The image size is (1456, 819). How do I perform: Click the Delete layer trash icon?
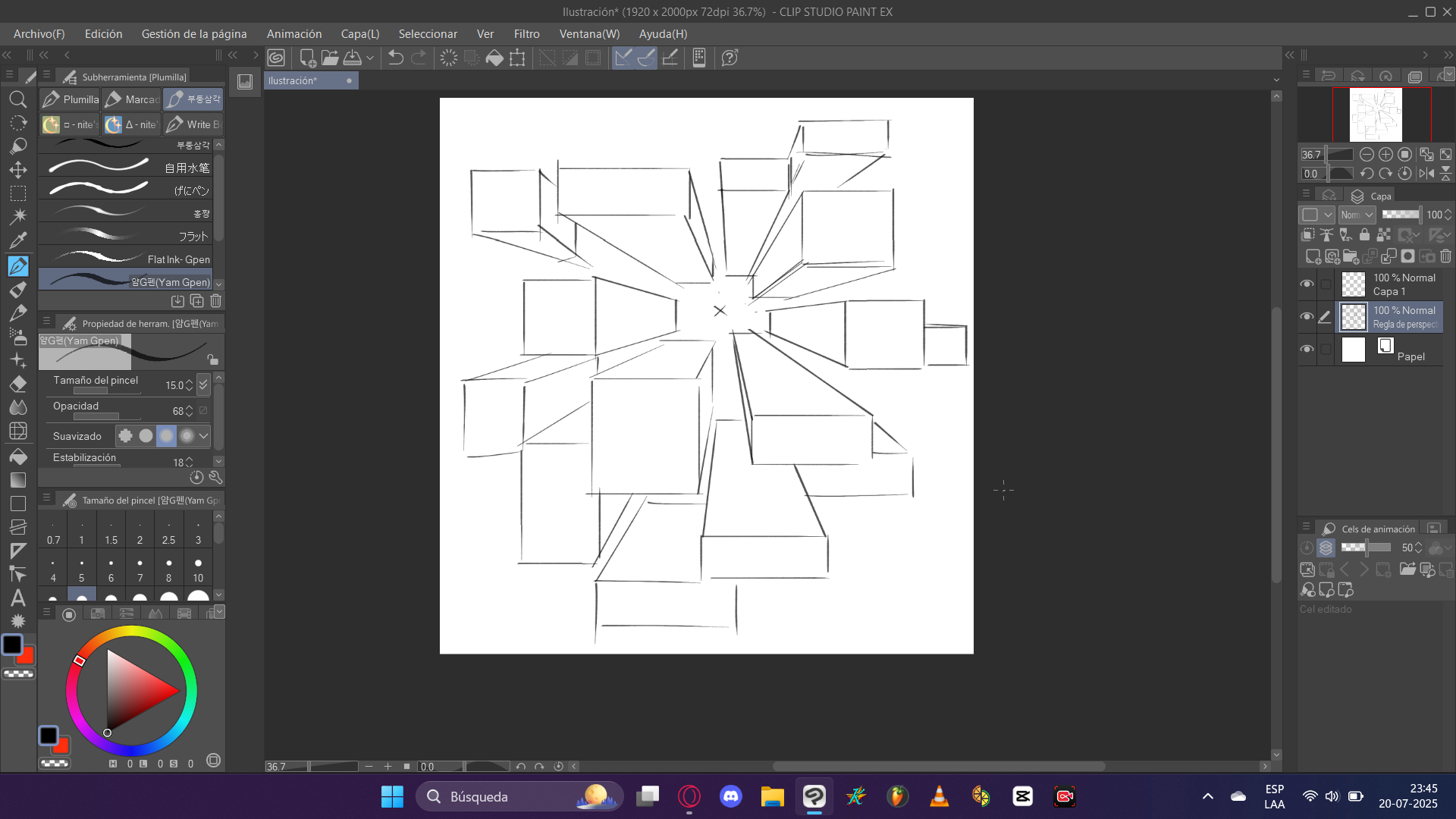click(x=1445, y=256)
